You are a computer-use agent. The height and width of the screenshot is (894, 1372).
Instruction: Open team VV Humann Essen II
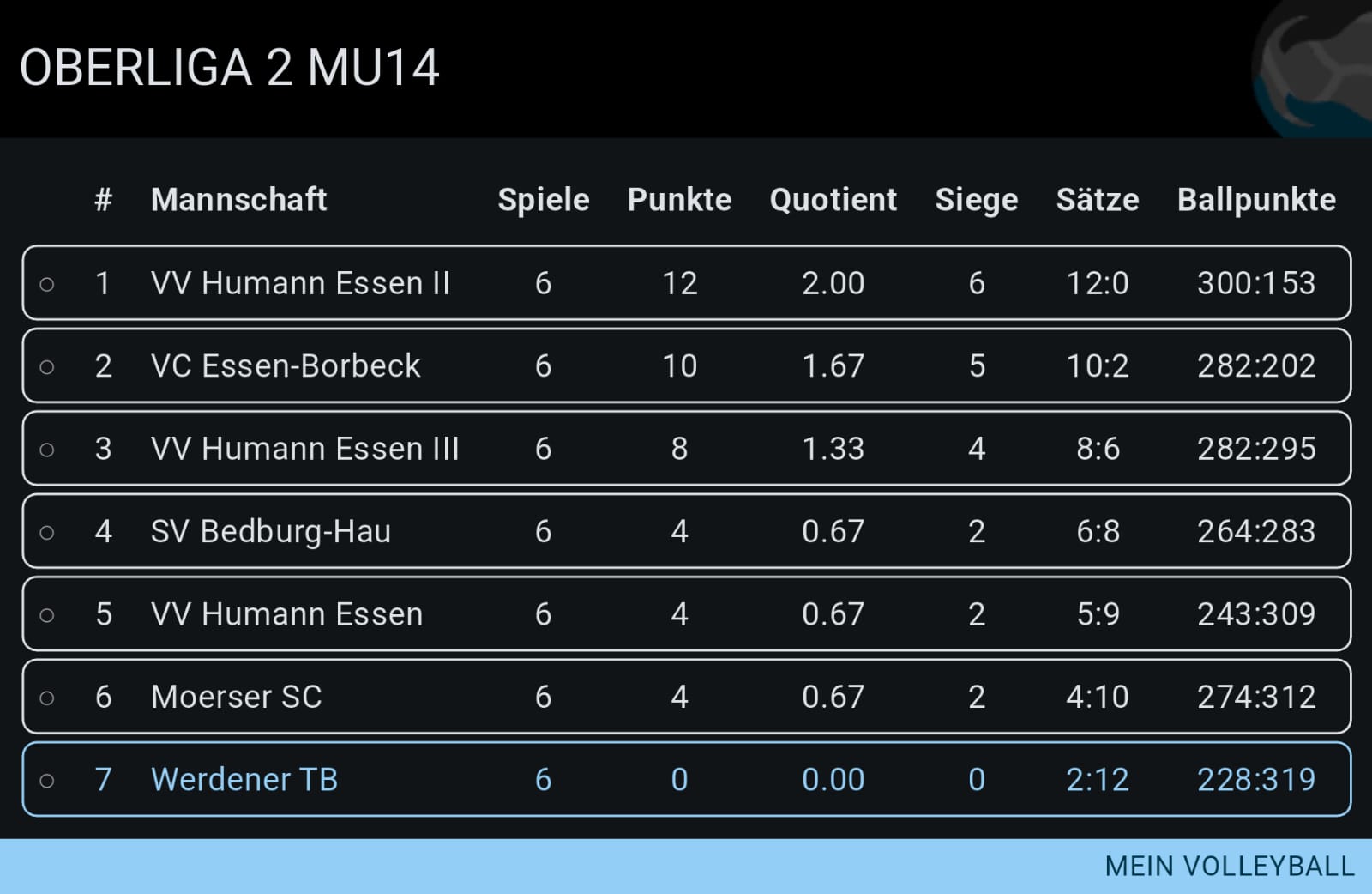[x=300, y=283]
